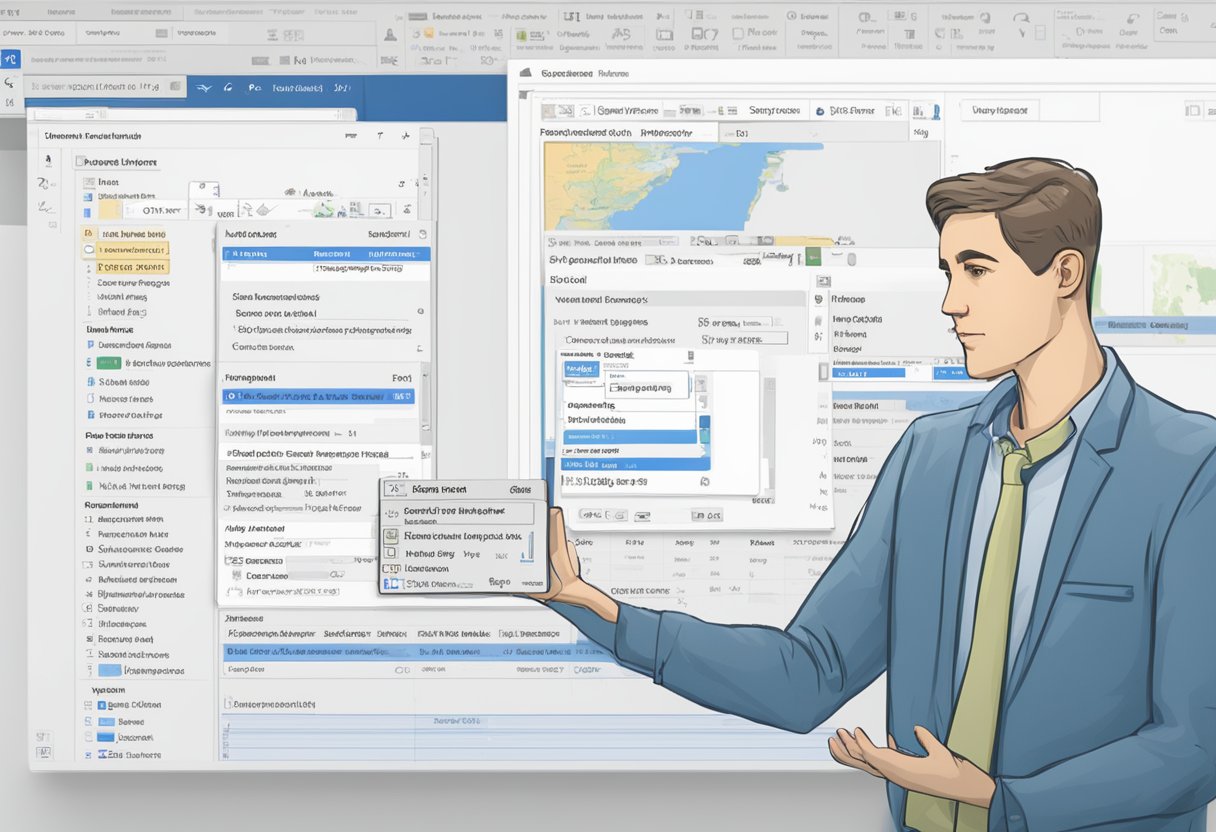Click the arrow icon in the blue title bar
The height and width of the screenshot is (832, 1216).
(x=203, y=88)
